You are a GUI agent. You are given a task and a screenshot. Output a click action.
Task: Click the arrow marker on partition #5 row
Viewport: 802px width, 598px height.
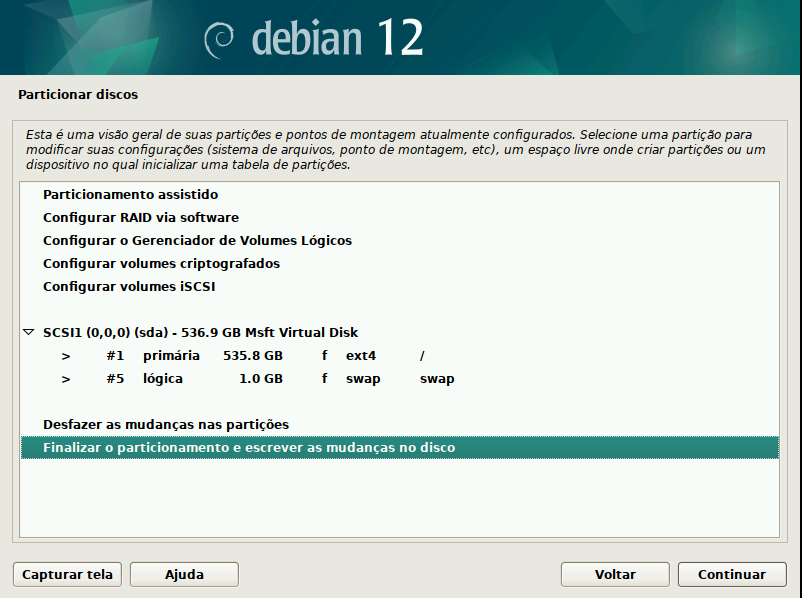click(65, 379)
